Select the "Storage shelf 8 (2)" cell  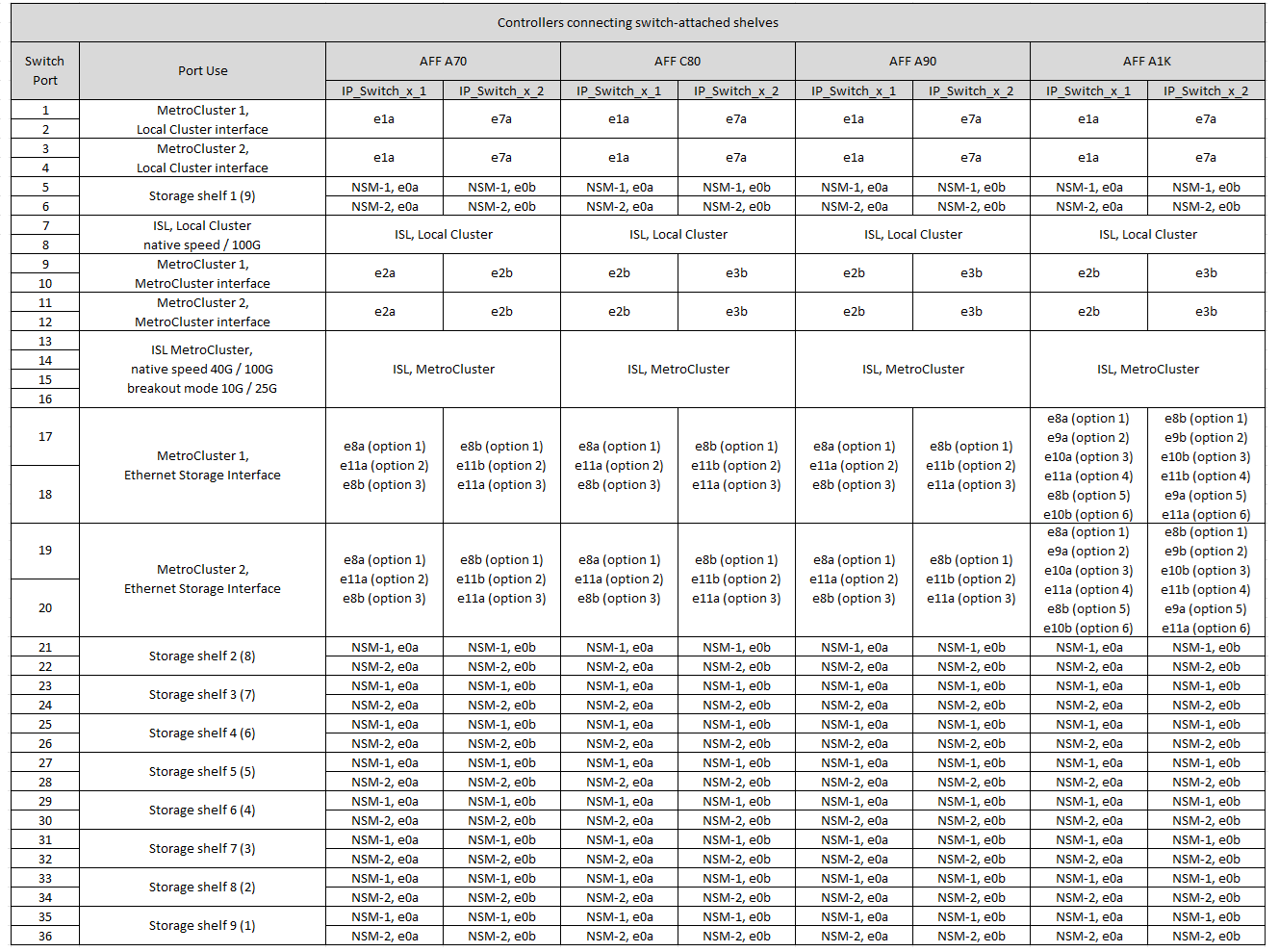(x=203, y=888)
